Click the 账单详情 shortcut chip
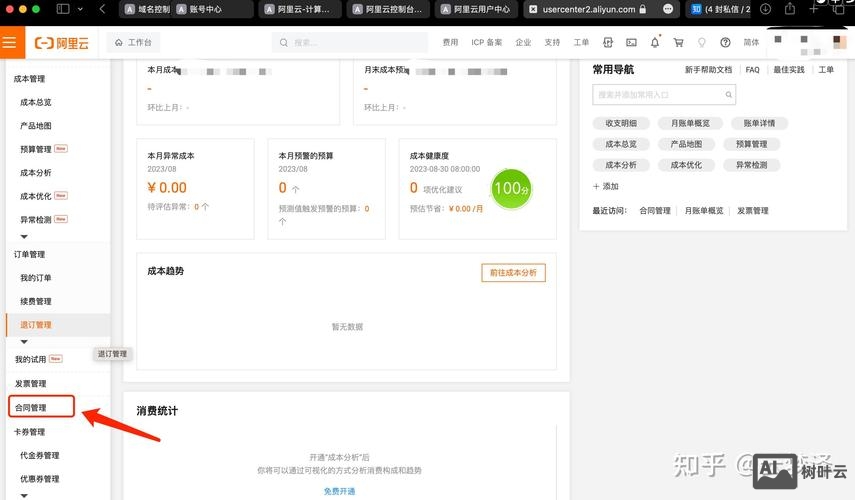Image resolution: width=855 pixels, height=500 pixels. [759, 123]
